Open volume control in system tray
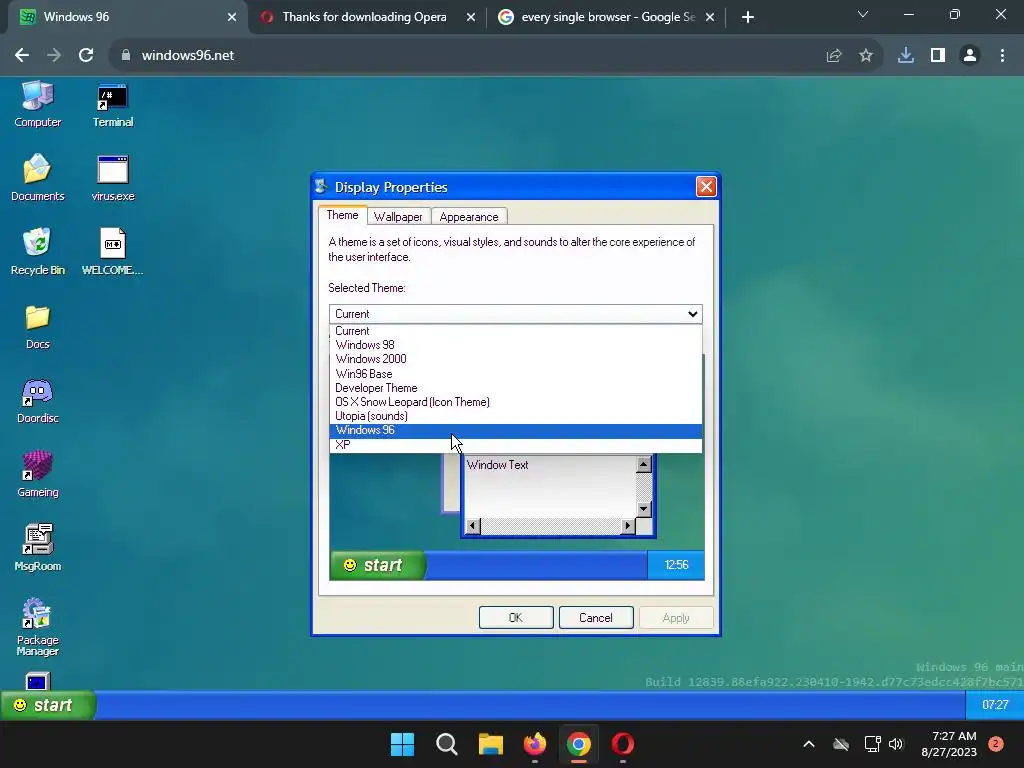The height and width of the screenshot is (768, 1024). (896, 744)
